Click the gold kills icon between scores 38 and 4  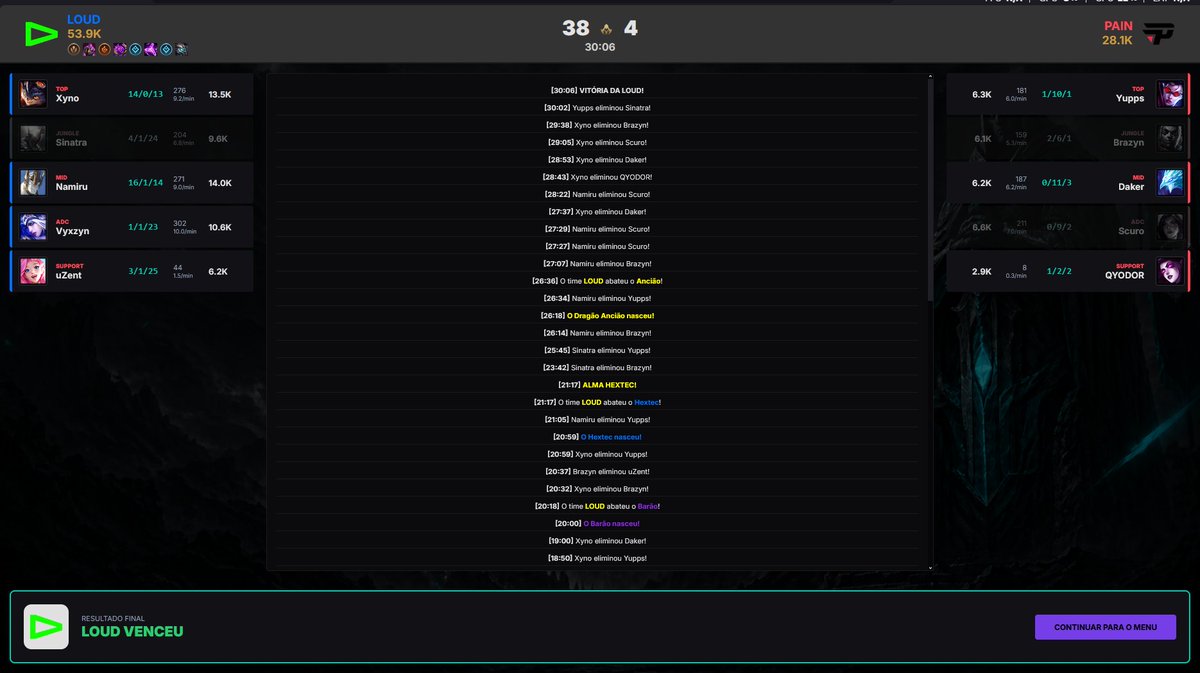click(606, 29)
